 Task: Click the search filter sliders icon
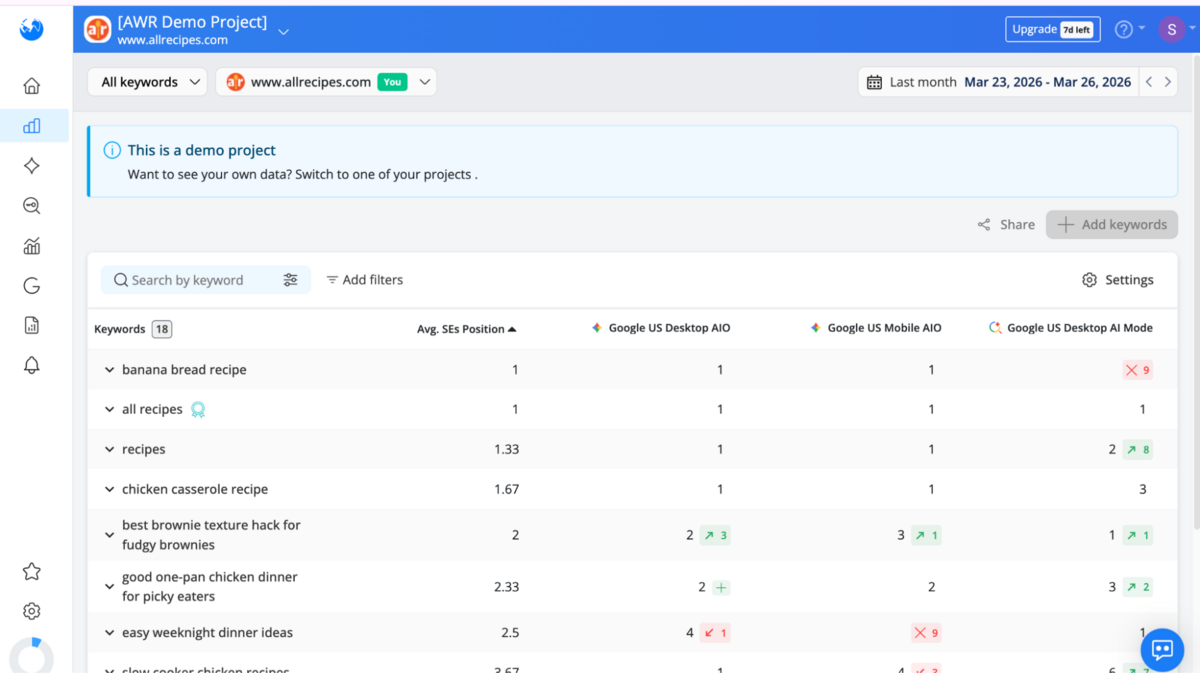click(290, 280)
